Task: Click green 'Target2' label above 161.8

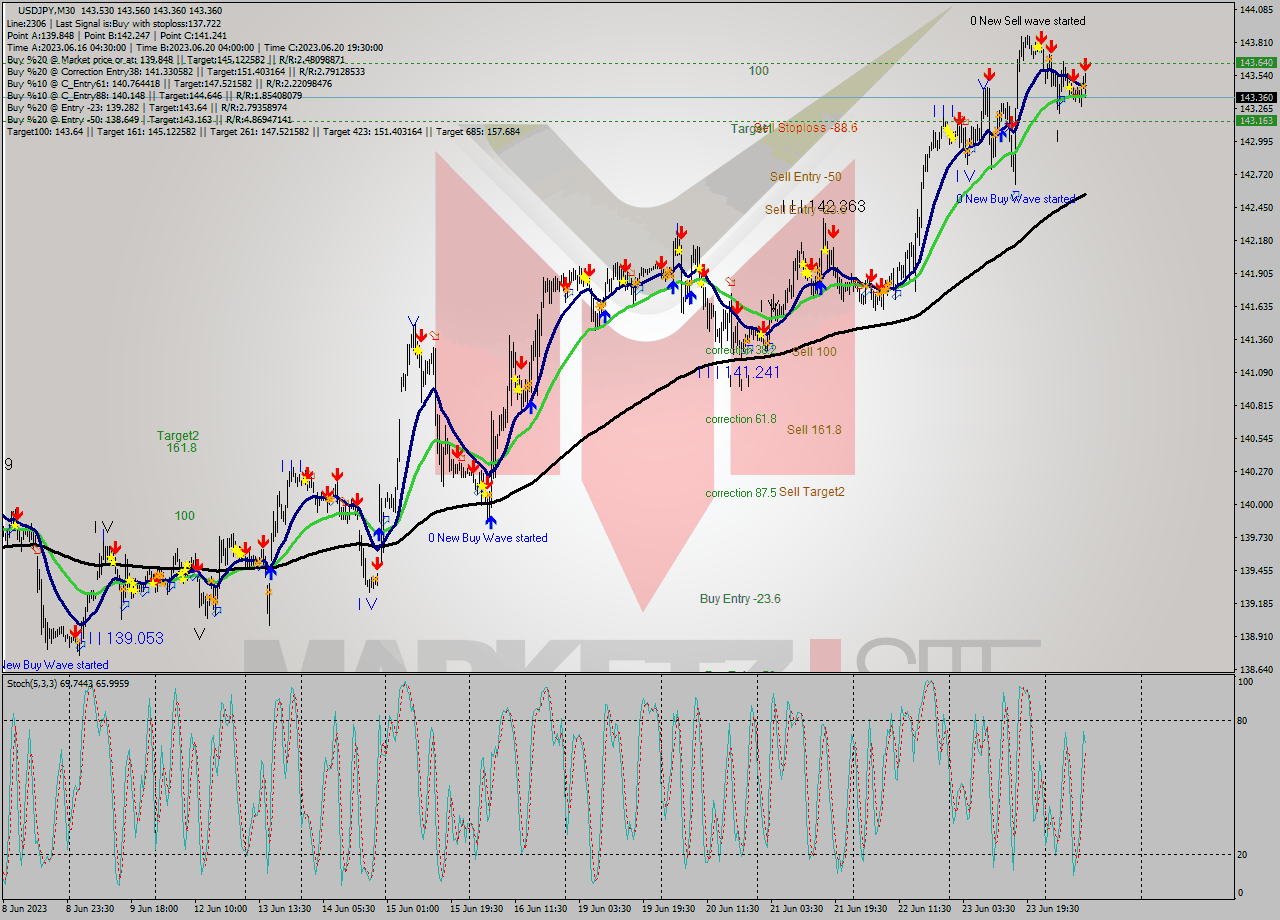Action: [x=178, y=436]
